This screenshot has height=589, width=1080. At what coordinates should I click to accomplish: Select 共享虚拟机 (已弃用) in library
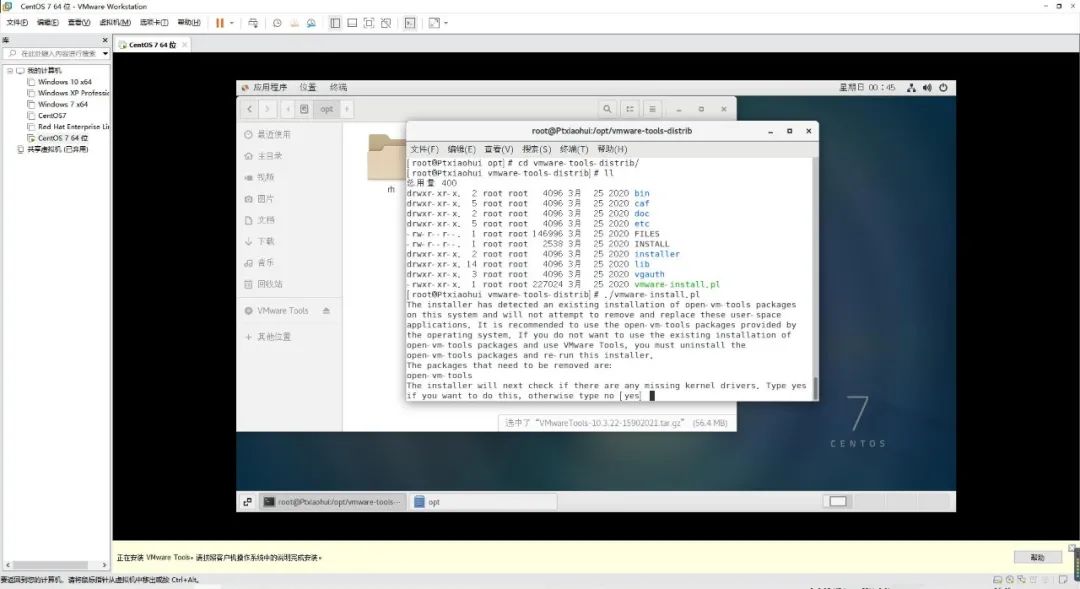coord(57,149)
